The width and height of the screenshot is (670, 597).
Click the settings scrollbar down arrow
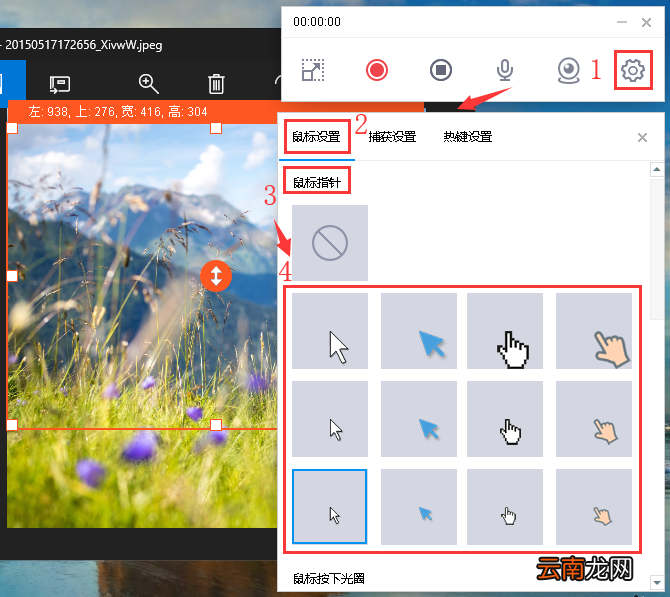[656, 582]
